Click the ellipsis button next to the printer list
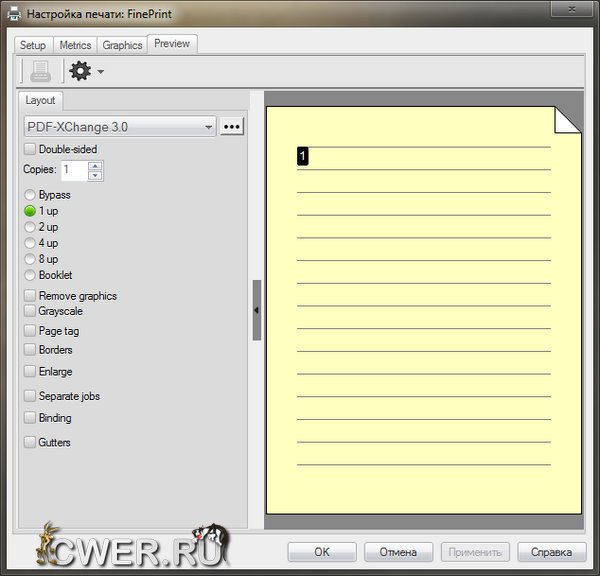600x576 pixels. click(232, 127)
